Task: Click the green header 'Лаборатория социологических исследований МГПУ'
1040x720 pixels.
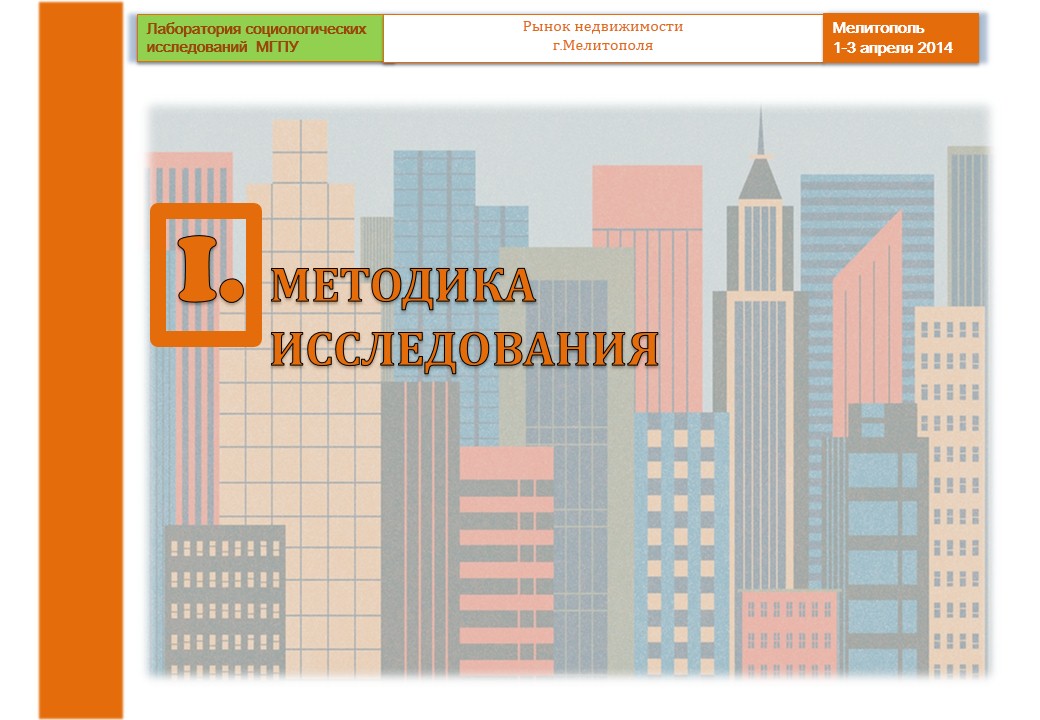Action: click(260, 38)
